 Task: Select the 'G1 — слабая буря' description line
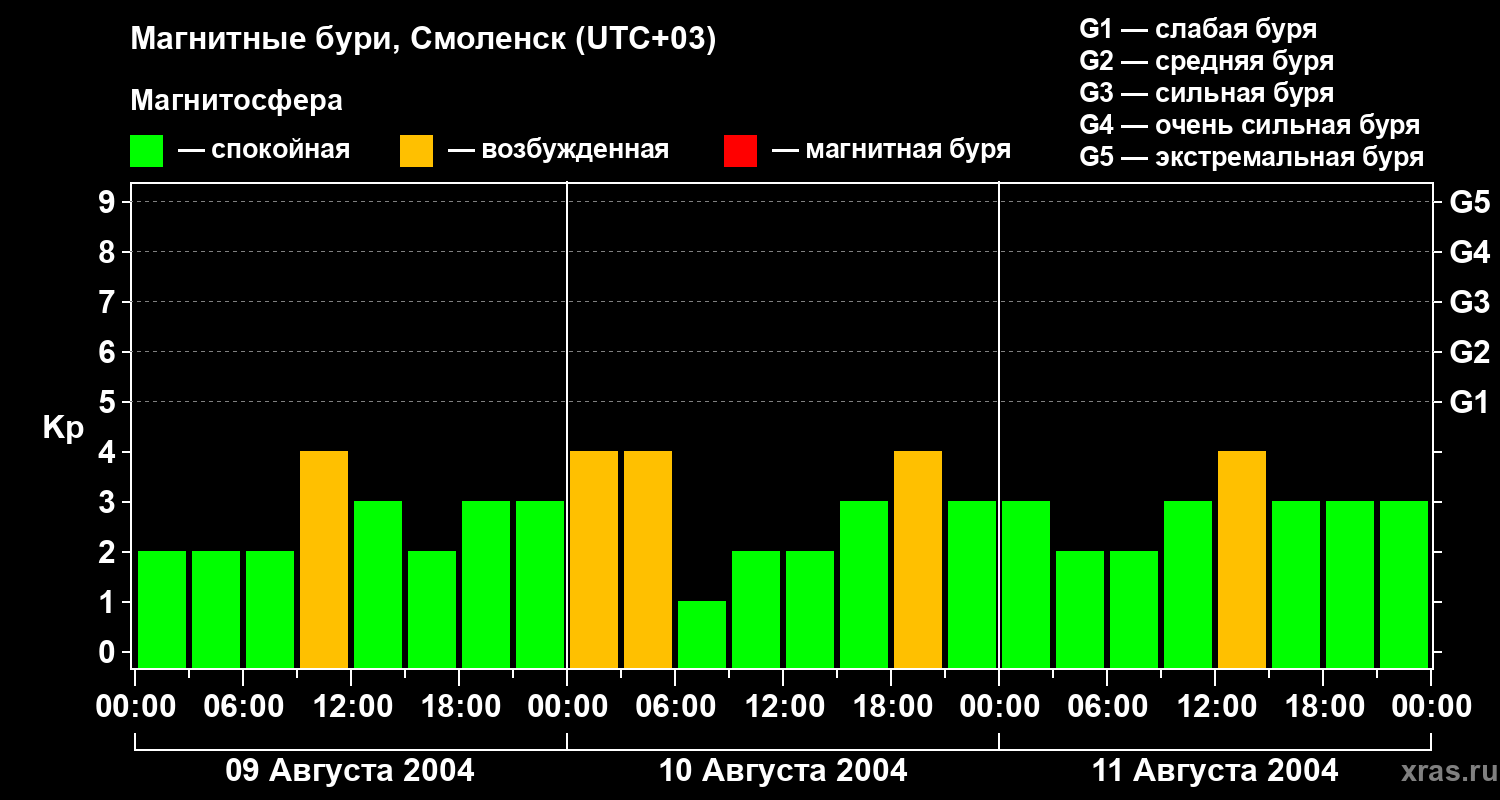click(x=1198, y=29)
